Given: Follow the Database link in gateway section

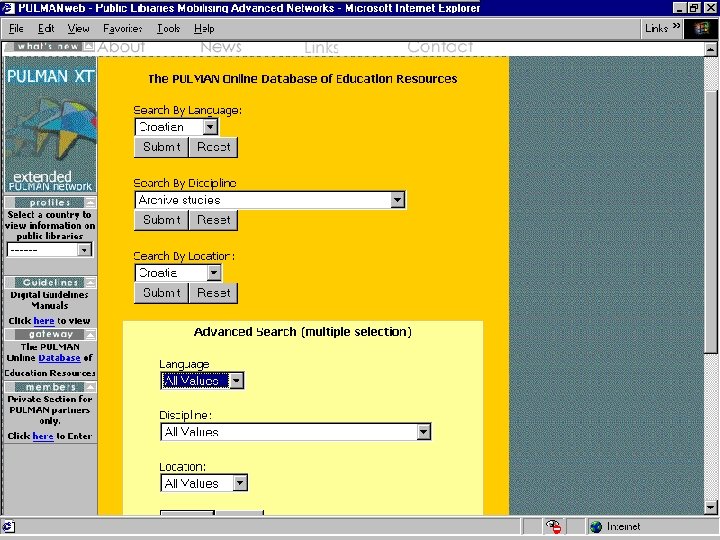Looking at the screenshot, I should (x=59, y=358).
